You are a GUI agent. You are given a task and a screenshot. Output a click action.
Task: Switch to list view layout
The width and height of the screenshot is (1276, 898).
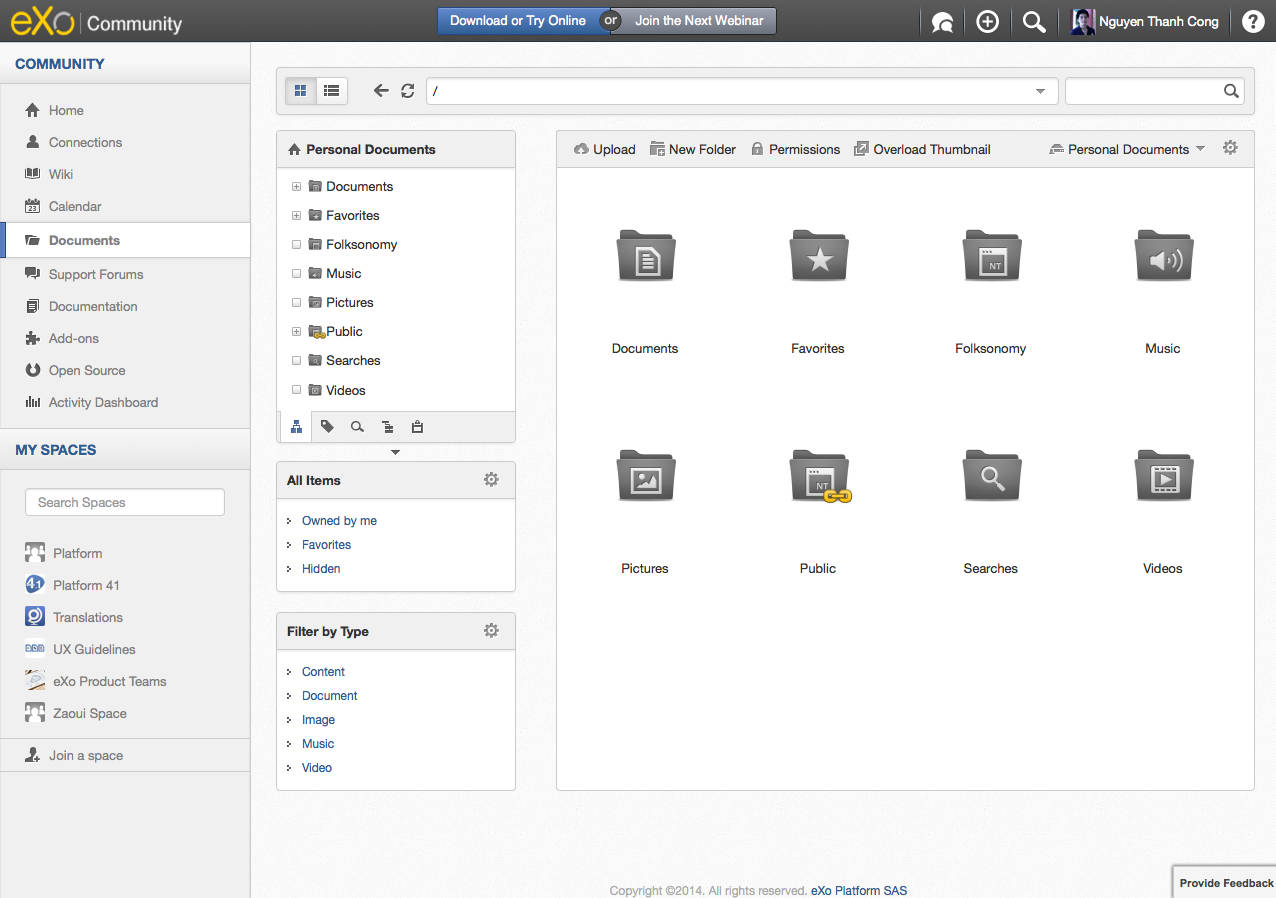click(x=331, y=91)
